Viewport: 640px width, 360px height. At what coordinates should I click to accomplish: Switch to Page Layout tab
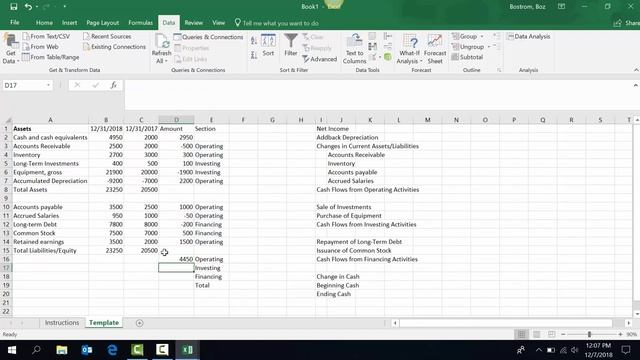tap(102, 23)
